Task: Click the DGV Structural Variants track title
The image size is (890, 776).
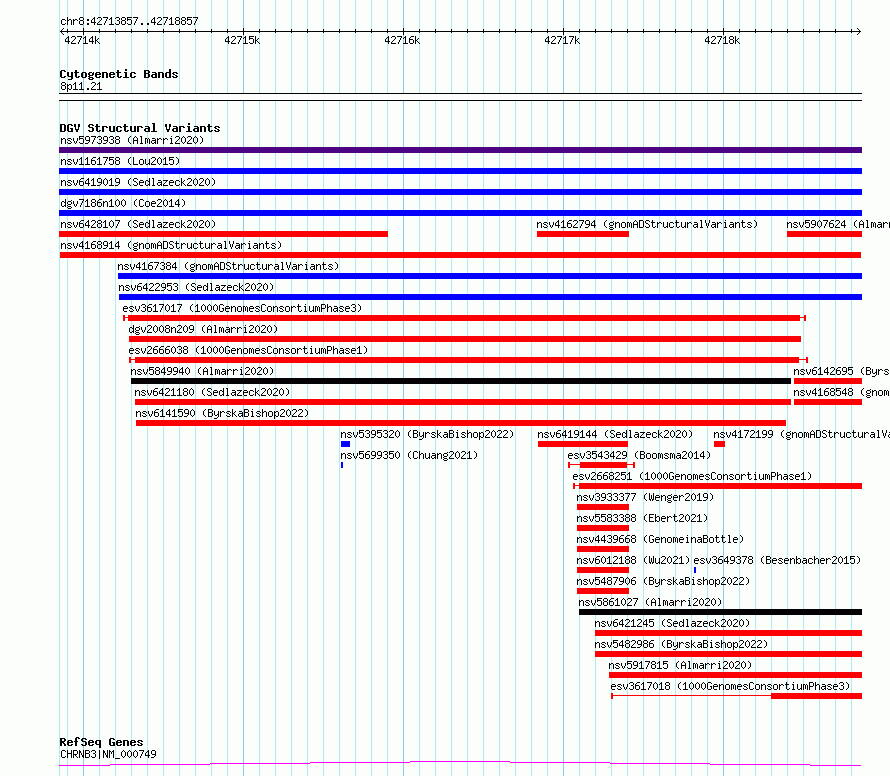Action: (x=140, y=128)
